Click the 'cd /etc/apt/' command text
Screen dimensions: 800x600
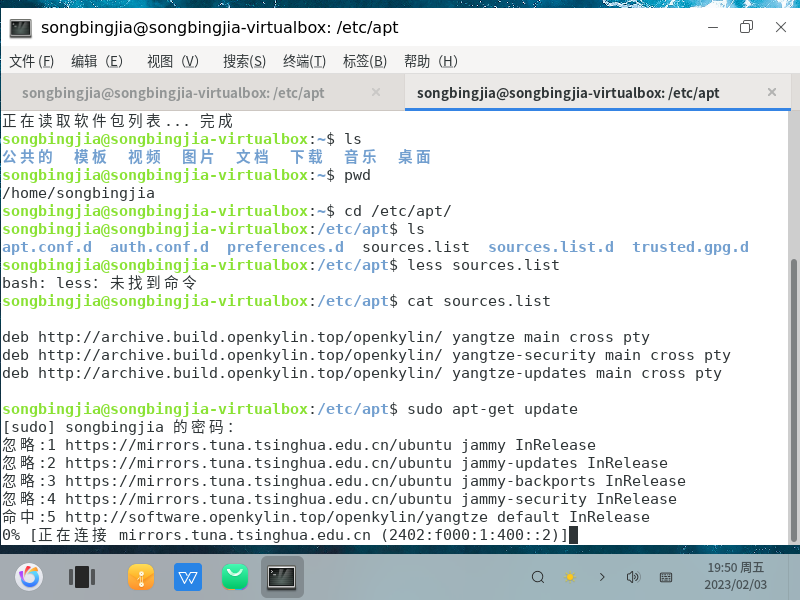[398, 211]
